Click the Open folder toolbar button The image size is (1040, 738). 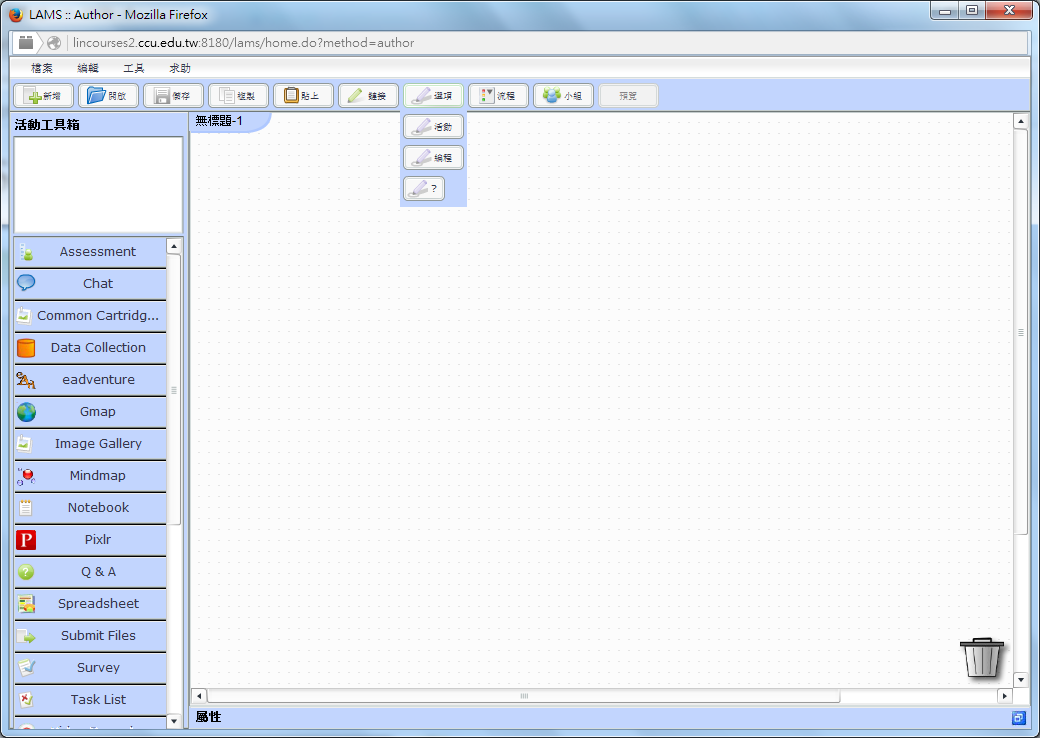point(108,96)
